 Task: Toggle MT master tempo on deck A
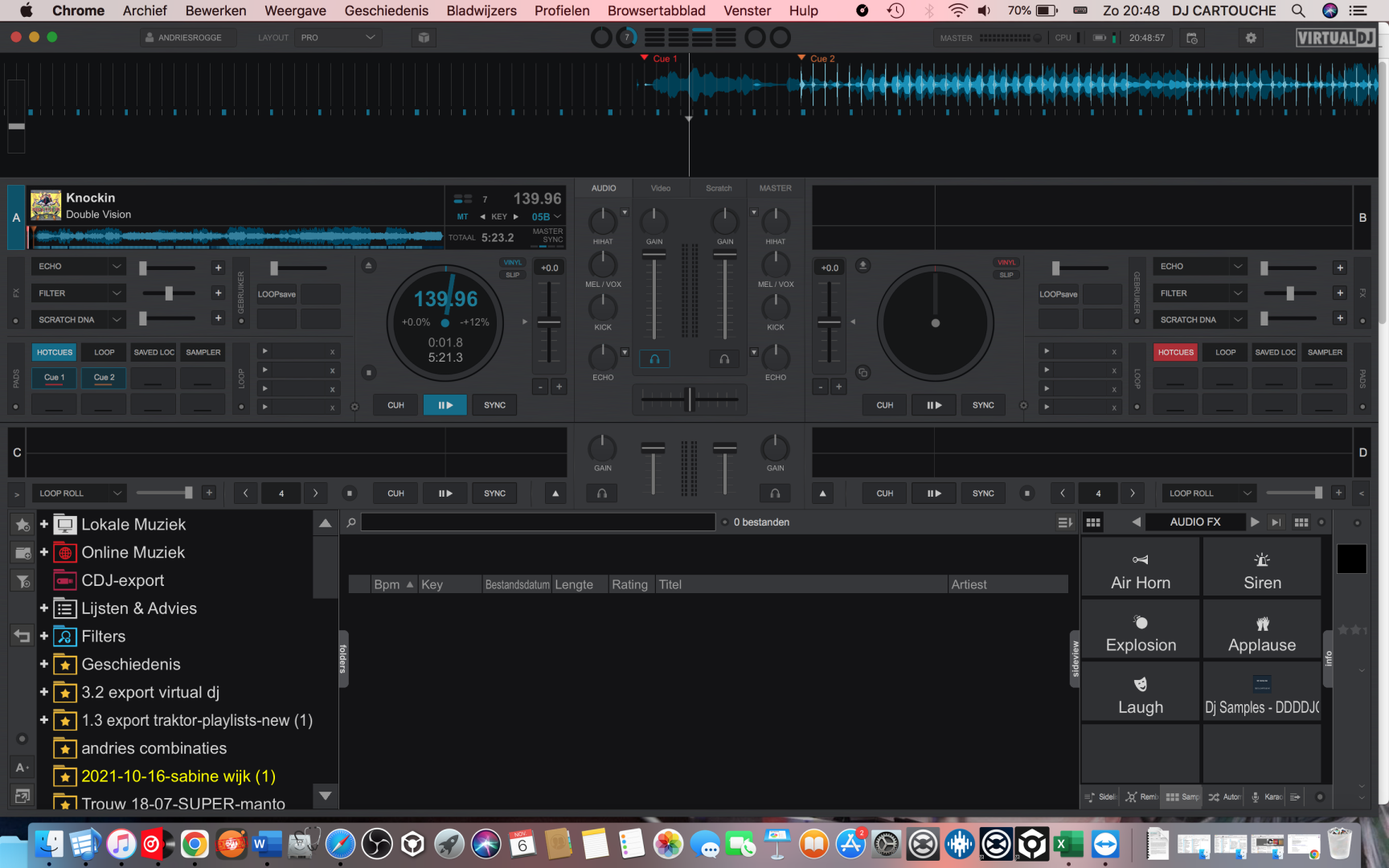point(463,217)
